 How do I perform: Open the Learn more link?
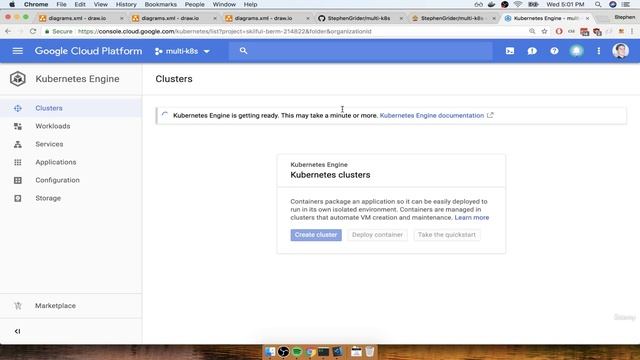[472, 218]
